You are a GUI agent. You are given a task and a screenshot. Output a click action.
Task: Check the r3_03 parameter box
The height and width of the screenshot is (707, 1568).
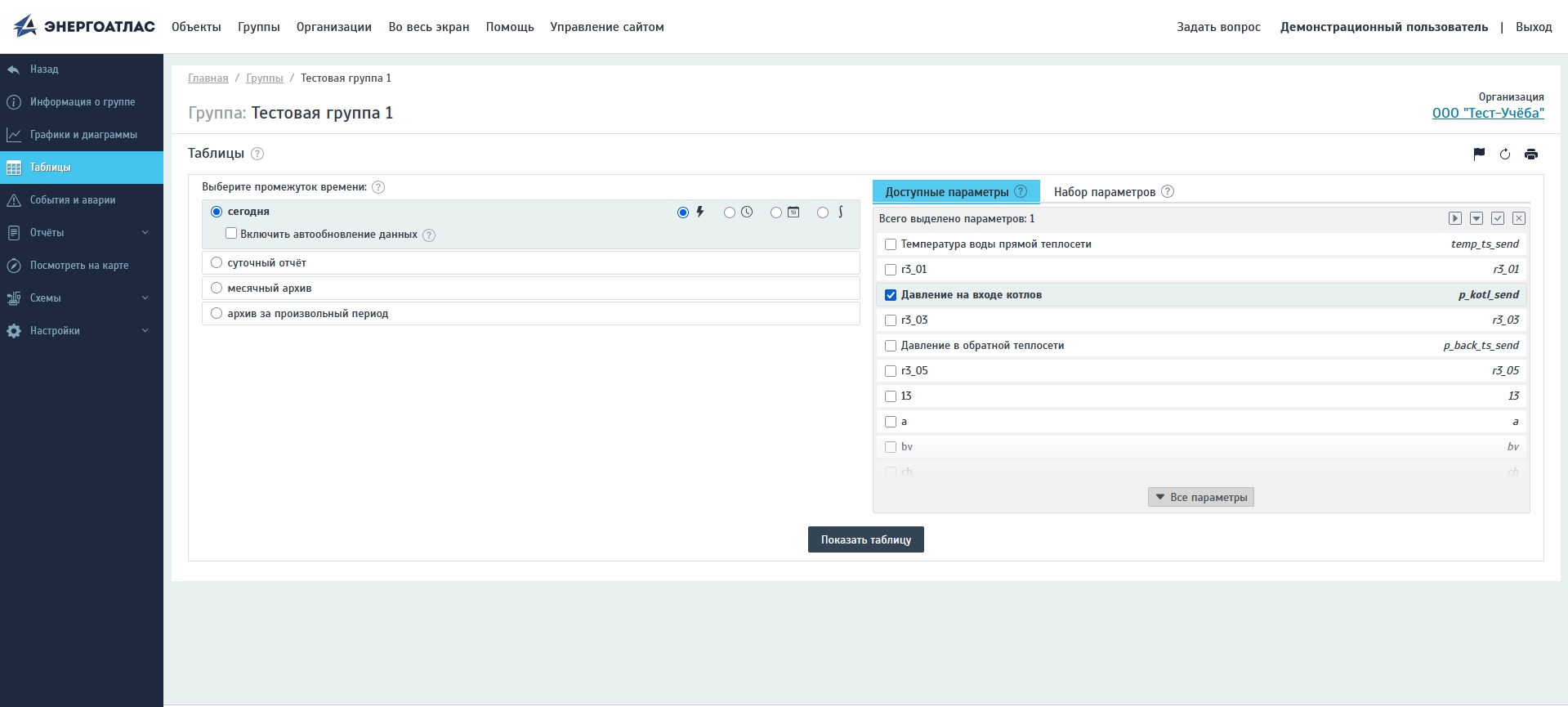[891, 320]
